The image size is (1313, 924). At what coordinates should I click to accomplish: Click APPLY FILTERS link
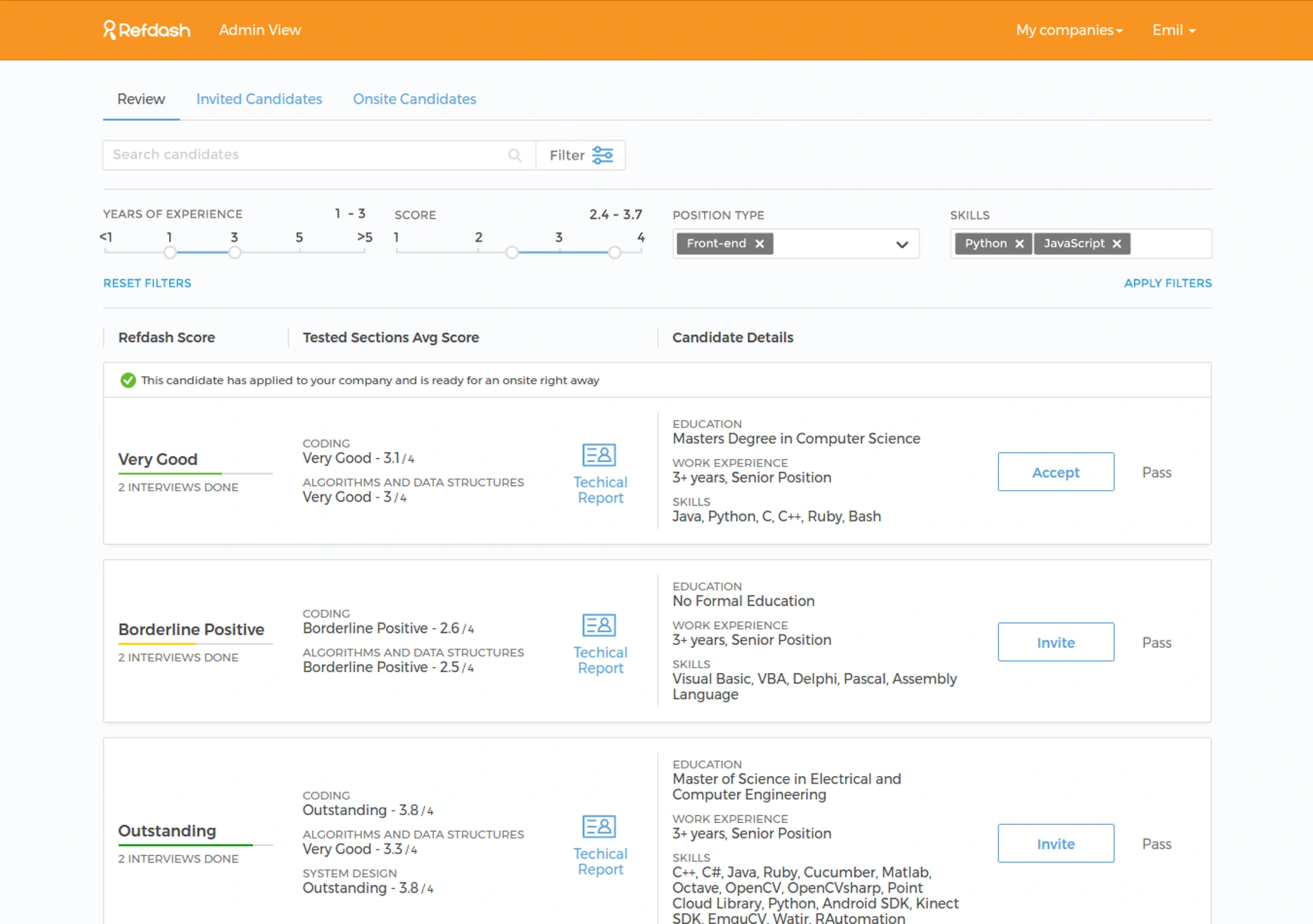click(x=1168, y=283)
